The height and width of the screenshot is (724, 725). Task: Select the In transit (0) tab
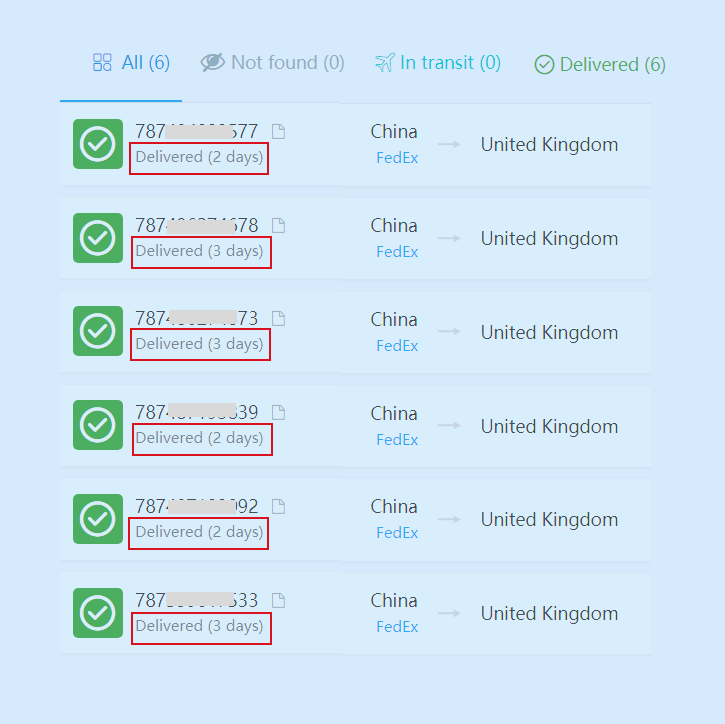point(437,62)
